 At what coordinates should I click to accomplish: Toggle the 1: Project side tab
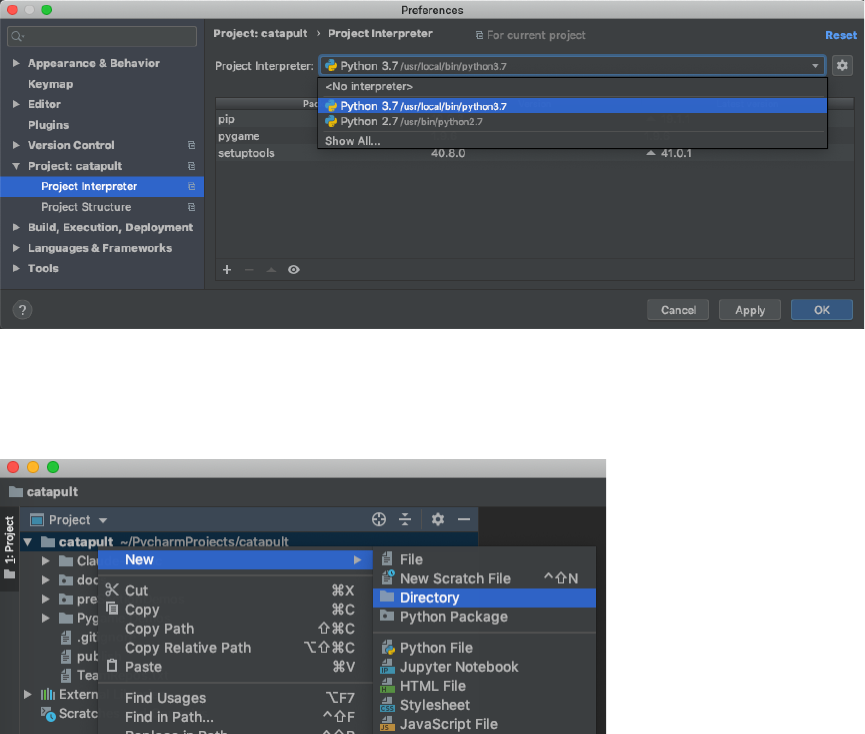click(9, 548)
